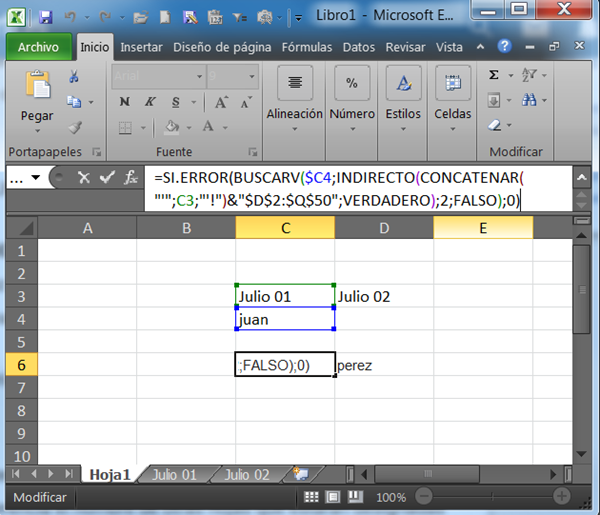Viewport: 600px width, 515px height.
Task: Click the Fill down icon in Modificar
Action: 494,101
